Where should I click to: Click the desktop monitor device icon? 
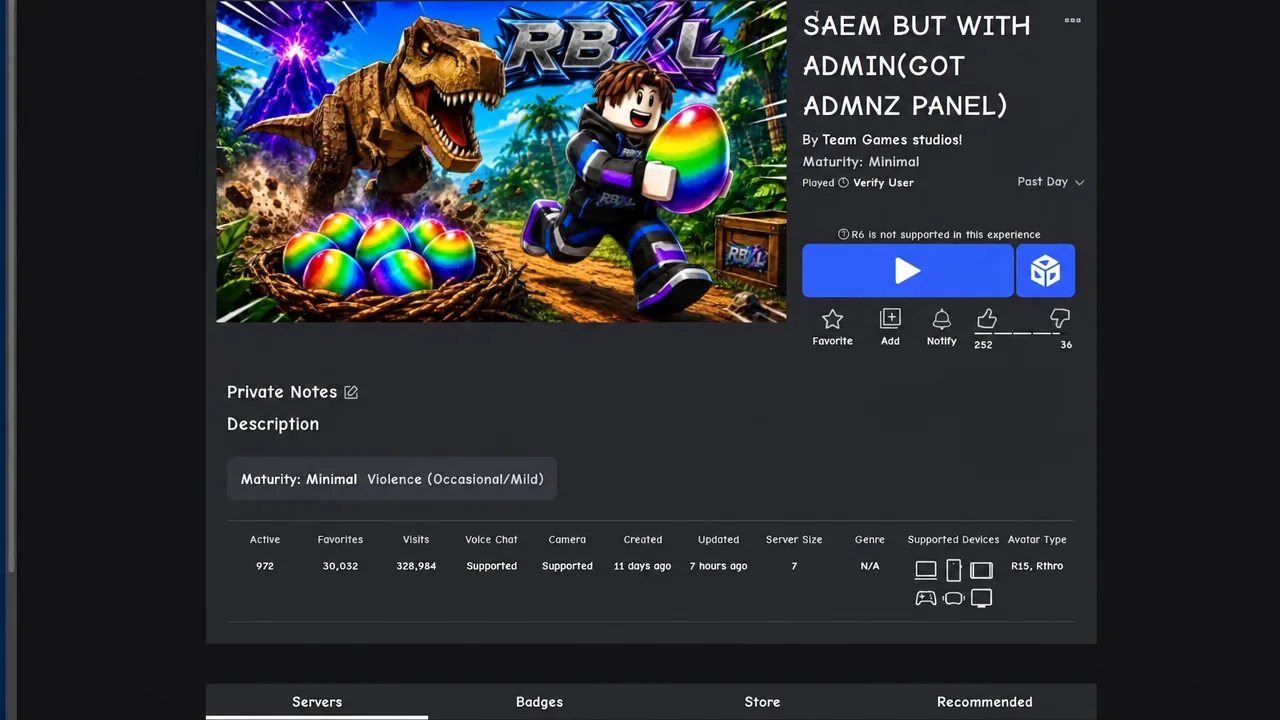tap(981, 598)
